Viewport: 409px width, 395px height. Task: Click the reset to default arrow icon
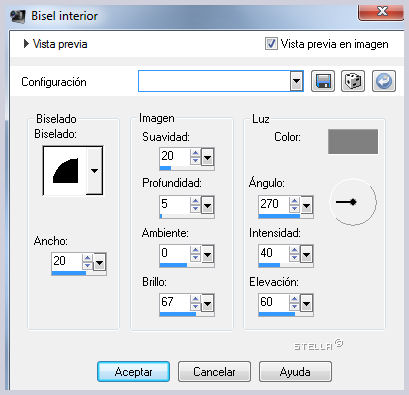[384, 81]
